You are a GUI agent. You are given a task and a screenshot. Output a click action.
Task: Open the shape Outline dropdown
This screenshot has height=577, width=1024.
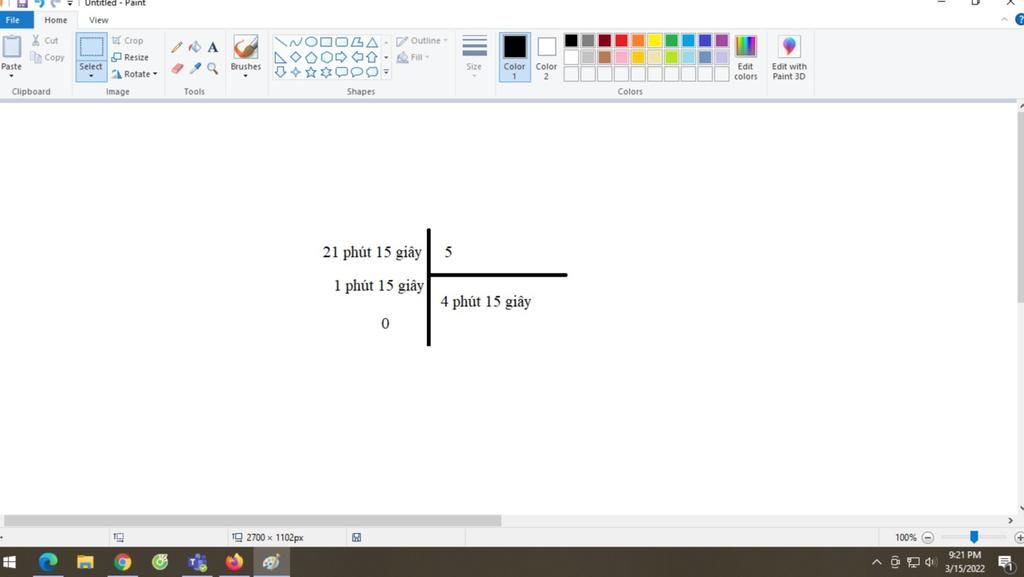click(x=422, y=40)
